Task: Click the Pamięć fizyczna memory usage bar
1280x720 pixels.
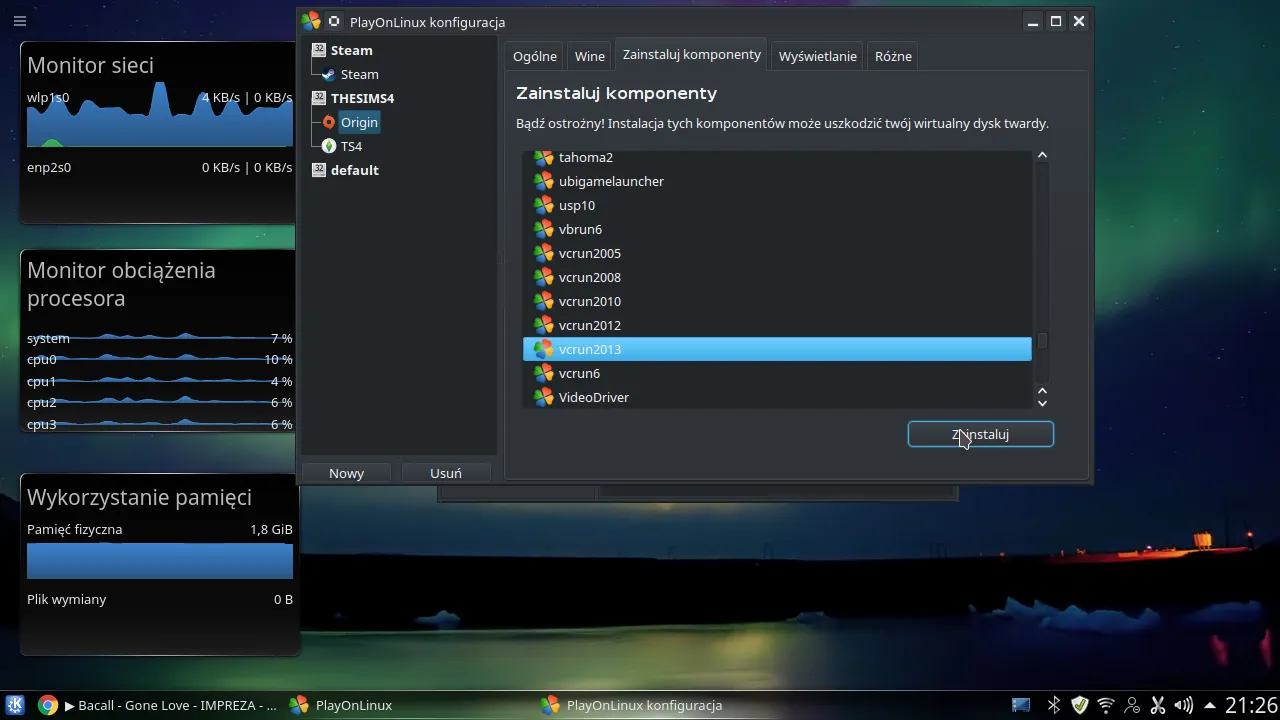Action: click(160, 561)
